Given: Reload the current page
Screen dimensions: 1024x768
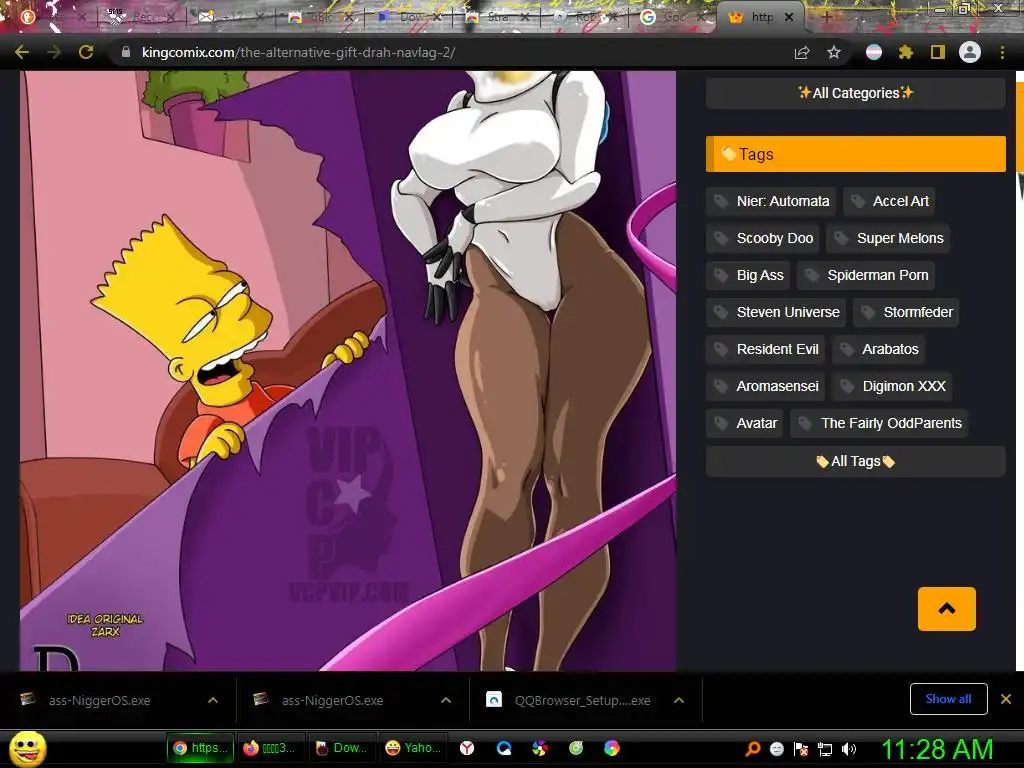Looking at the screenshot, I should [86, 52].
